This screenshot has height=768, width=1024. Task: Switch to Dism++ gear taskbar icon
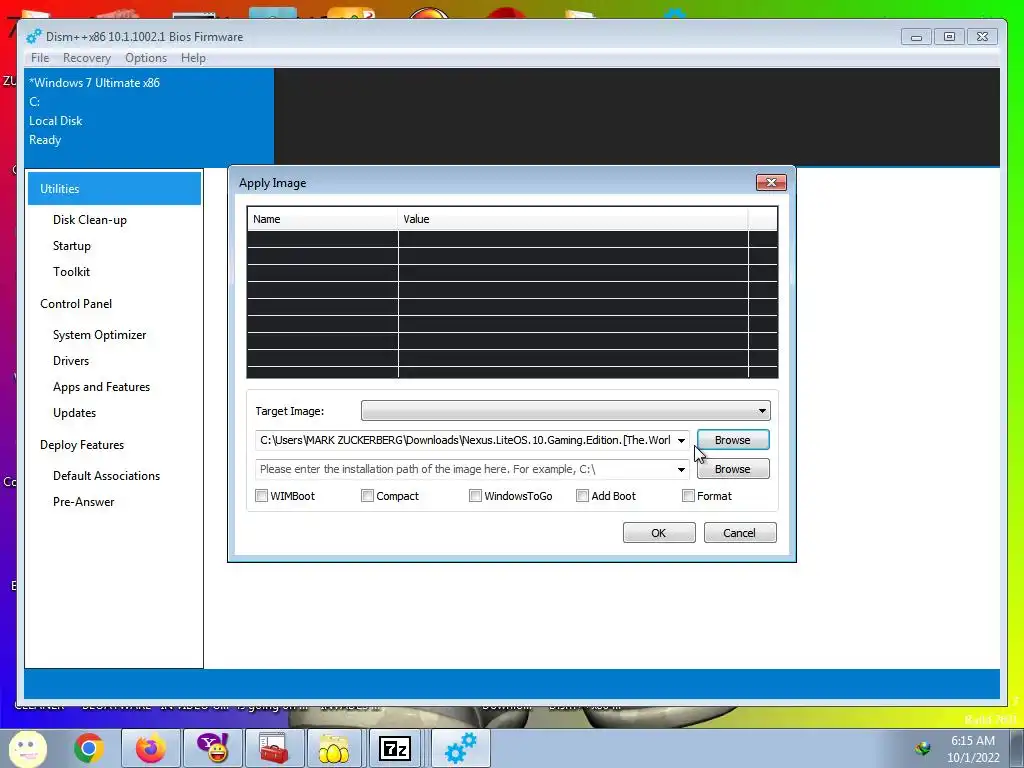click(460, 748)
